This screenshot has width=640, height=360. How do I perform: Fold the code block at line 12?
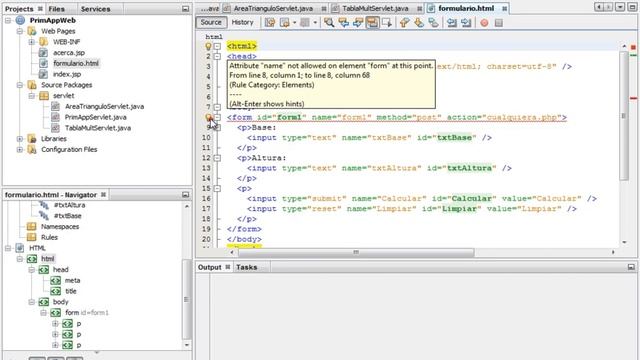(x=217, y=158)
